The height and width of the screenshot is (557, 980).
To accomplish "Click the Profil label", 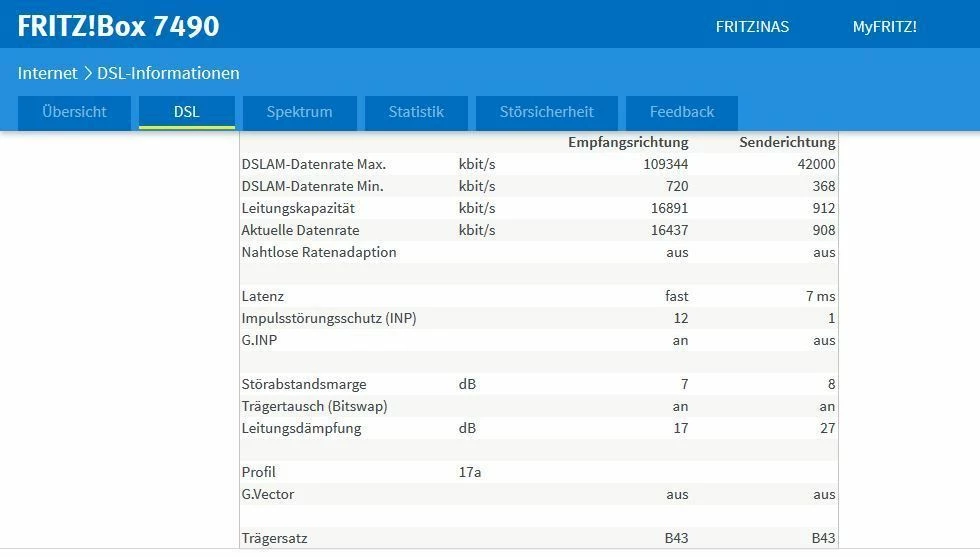I will coord(258,472).
